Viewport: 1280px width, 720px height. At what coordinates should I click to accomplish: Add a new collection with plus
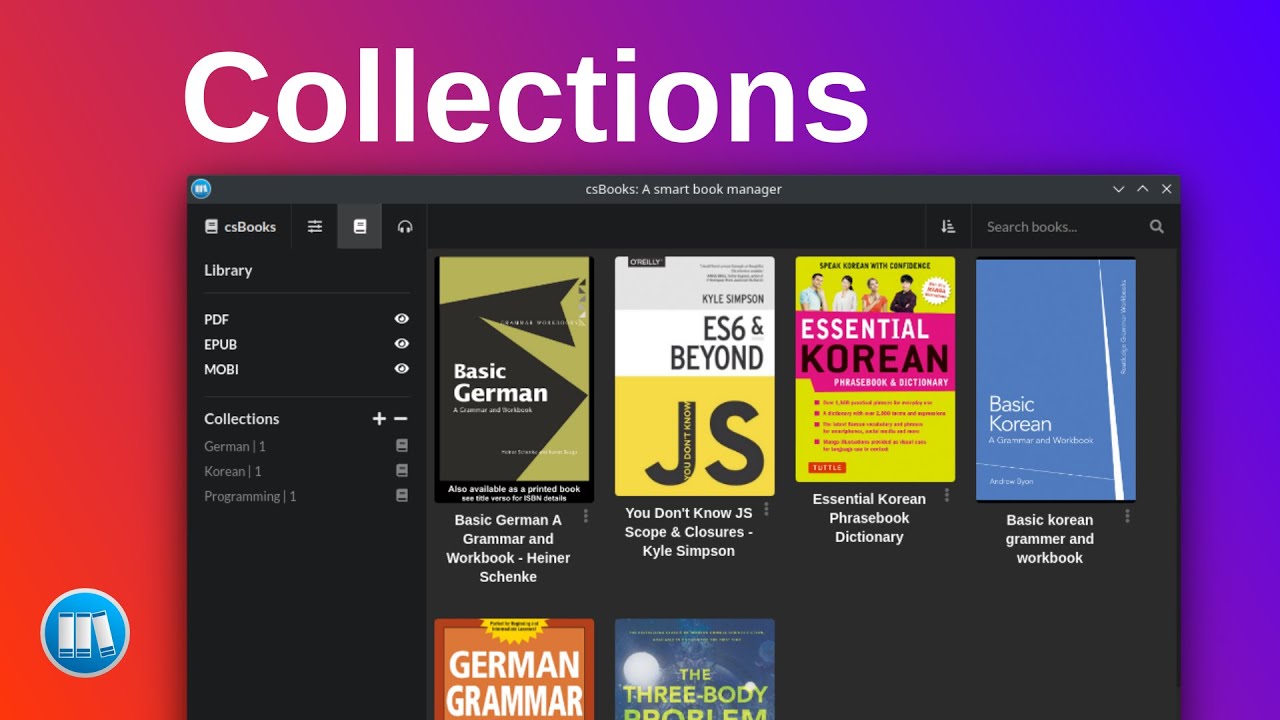click(x=379, y=419)
